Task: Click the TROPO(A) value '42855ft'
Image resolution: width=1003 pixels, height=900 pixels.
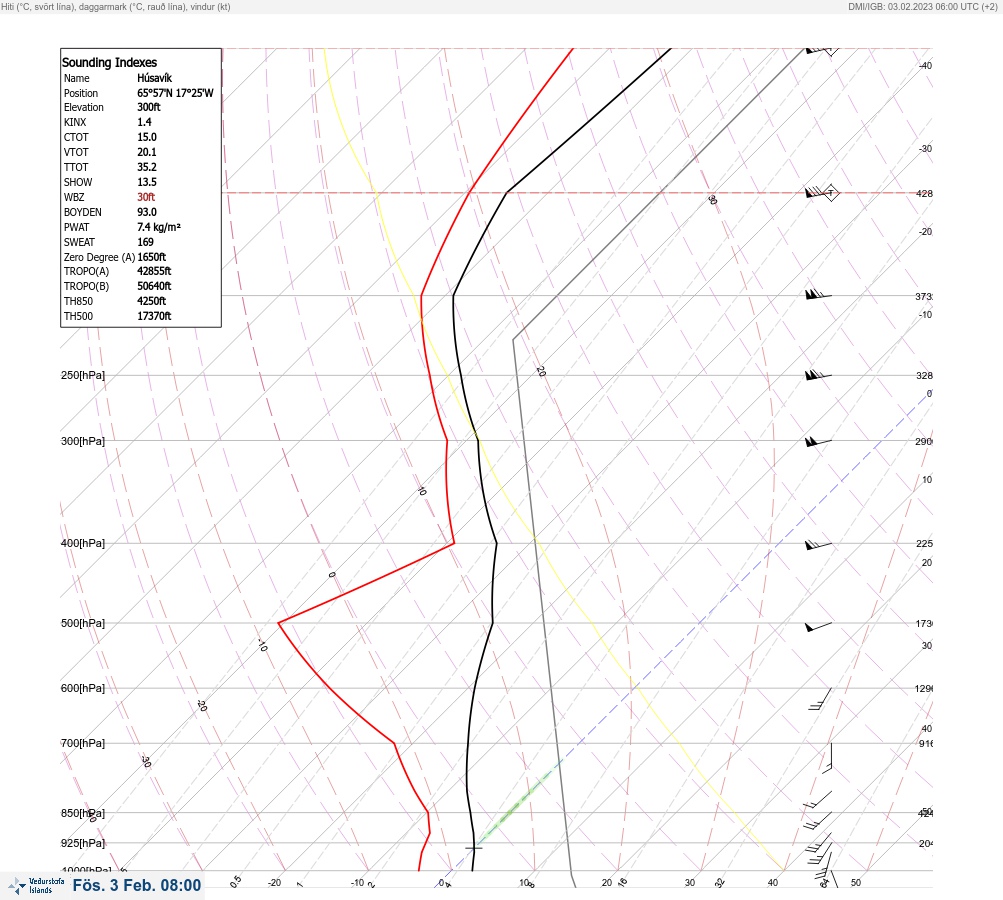Action: click(x=154, y=271)
